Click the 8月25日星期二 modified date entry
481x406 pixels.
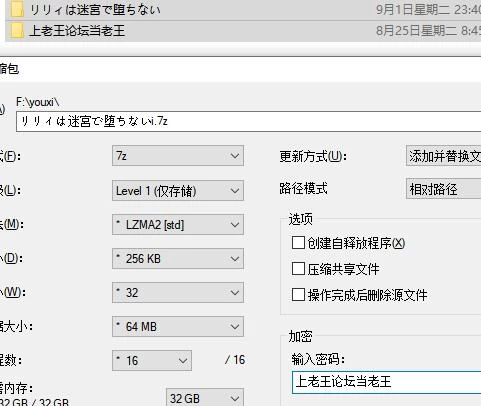tap(428, 31)
